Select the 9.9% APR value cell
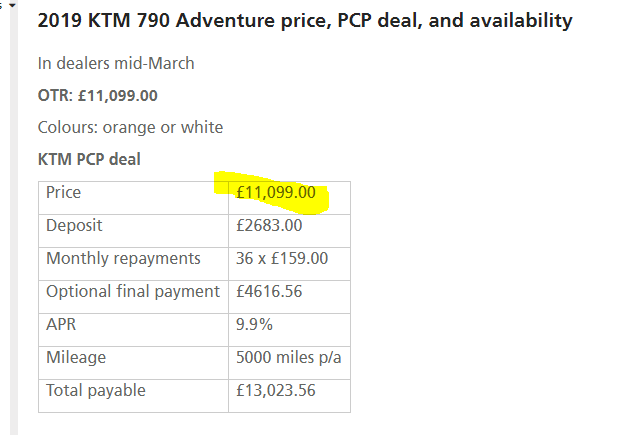Image resolution: width=622 pixels, height=435 pixels. pos(289,330)
